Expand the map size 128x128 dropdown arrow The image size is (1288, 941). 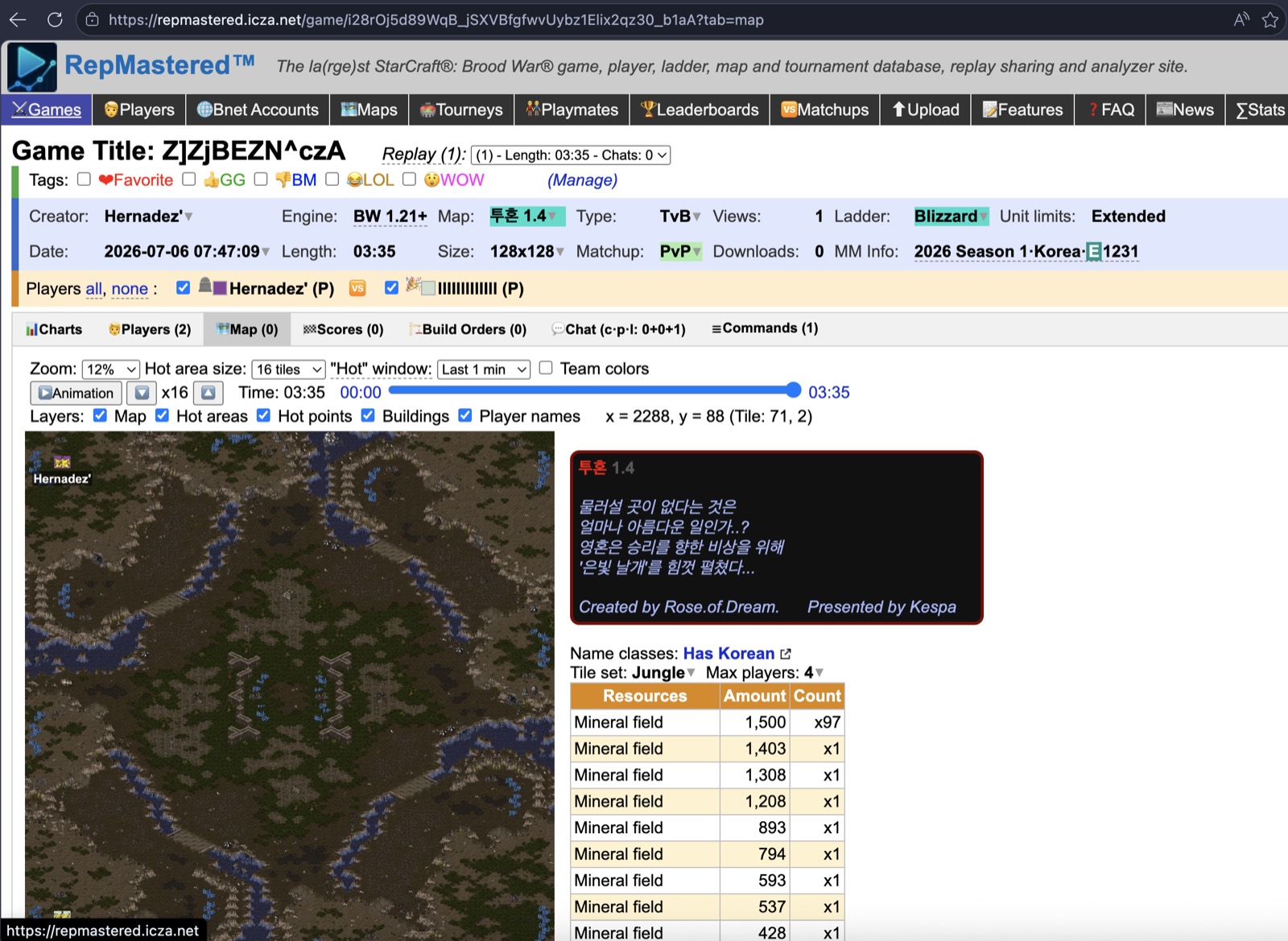(560, 253)
